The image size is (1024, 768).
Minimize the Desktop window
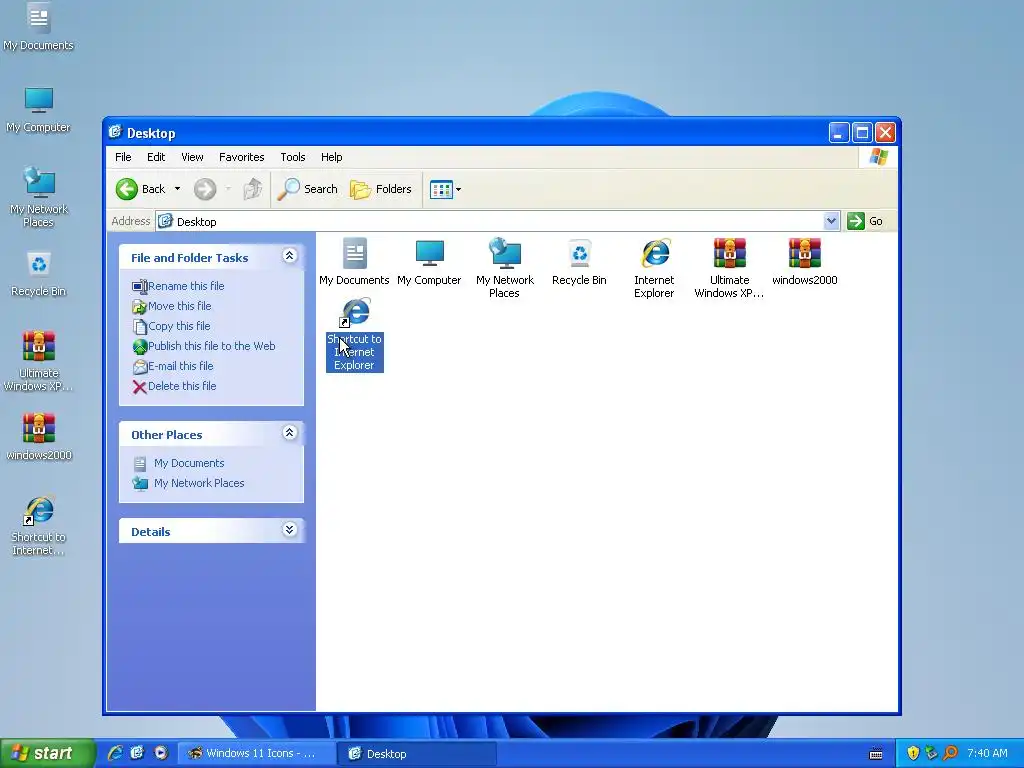pyautogui.click(x=839, y=133)
